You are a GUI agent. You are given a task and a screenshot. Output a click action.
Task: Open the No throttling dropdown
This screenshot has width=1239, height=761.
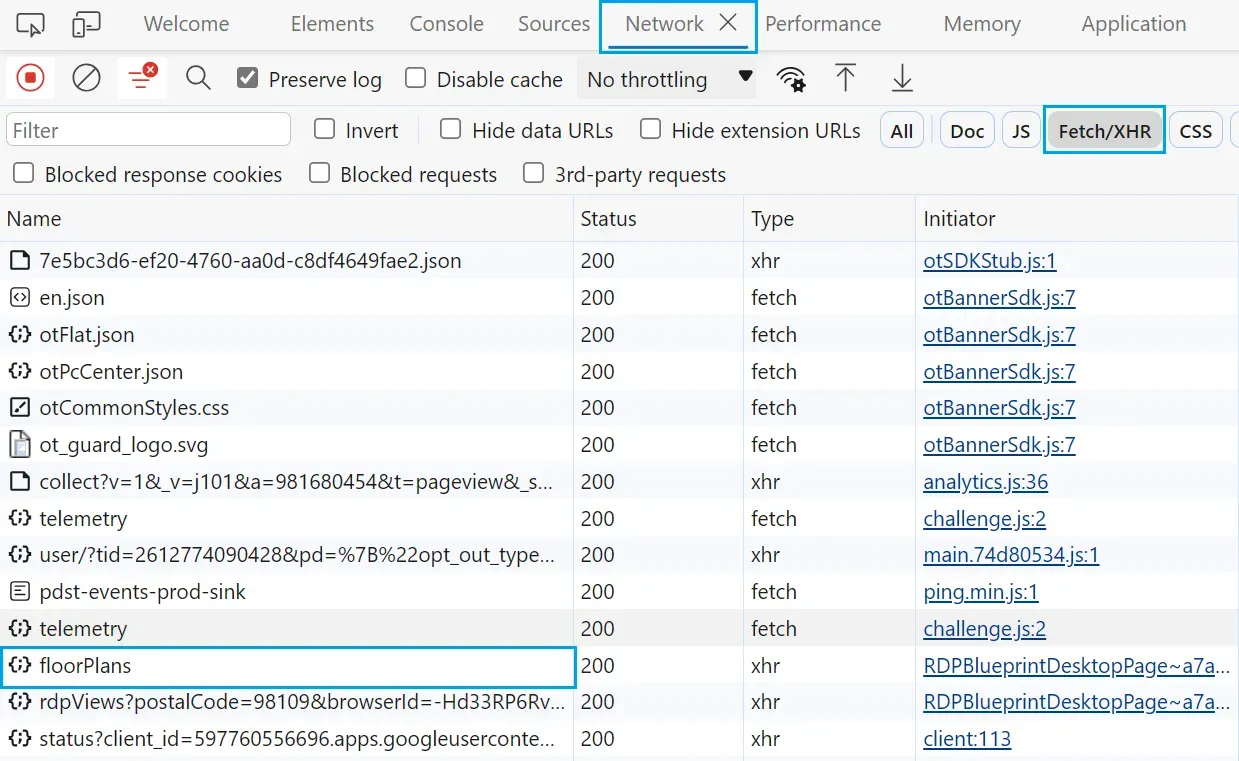tap(667, 79)
